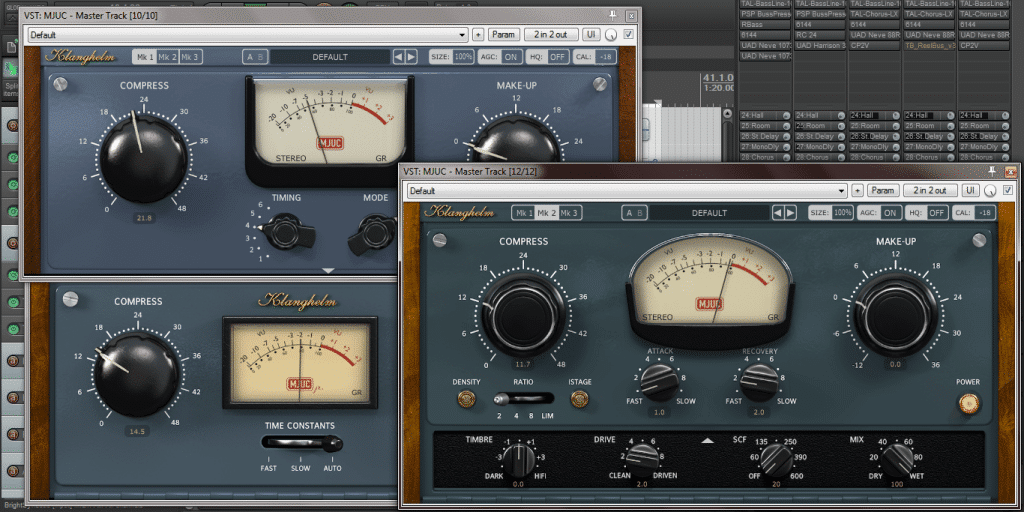Click the TIME CONSTANTS slider in the MJUC jr. panel

click(302, 443)
